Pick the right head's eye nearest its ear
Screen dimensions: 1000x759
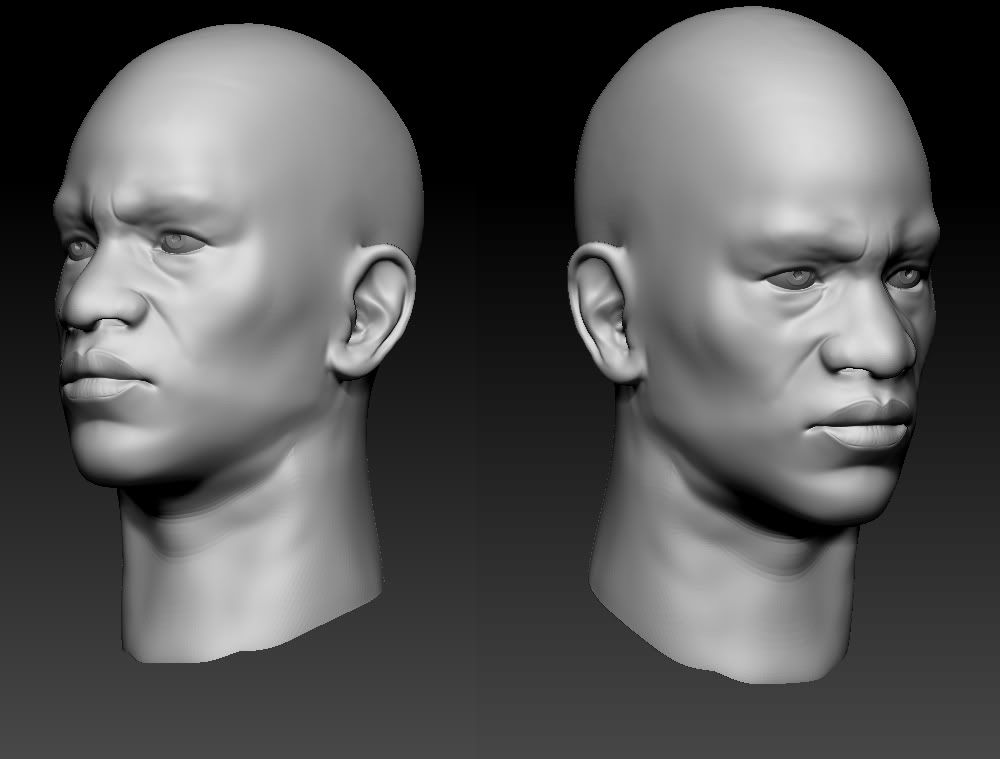pos(792,277)
